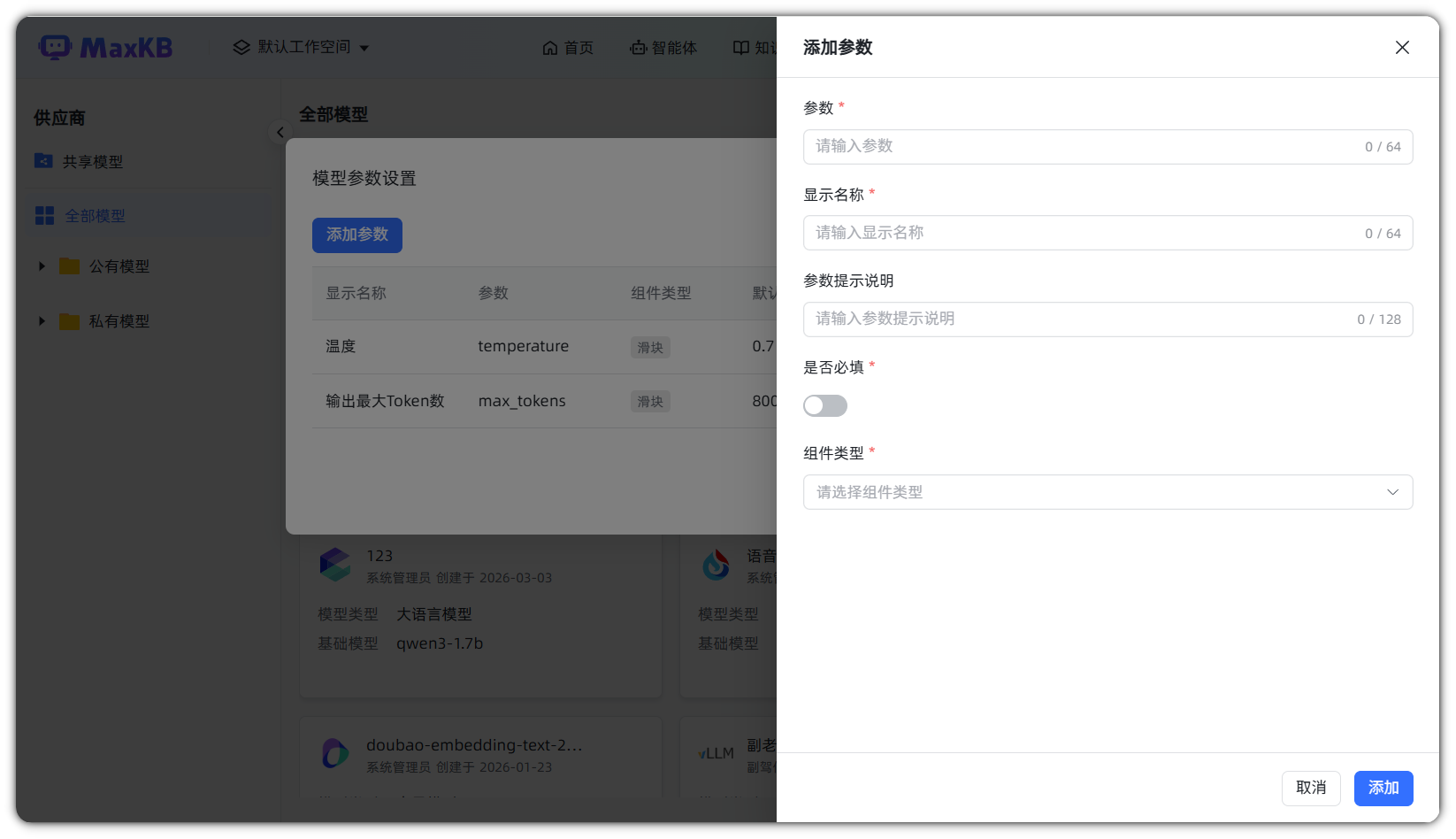This screenshot has height=839, width=1456.
Task: Click the 智能体 robot icon
Action: point(638,48)
